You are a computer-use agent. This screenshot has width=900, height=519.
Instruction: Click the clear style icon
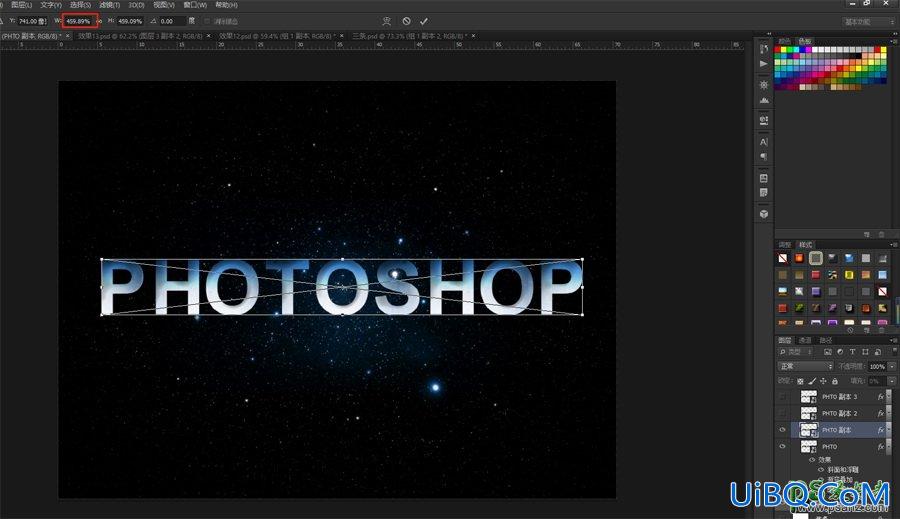pos(850,331)
